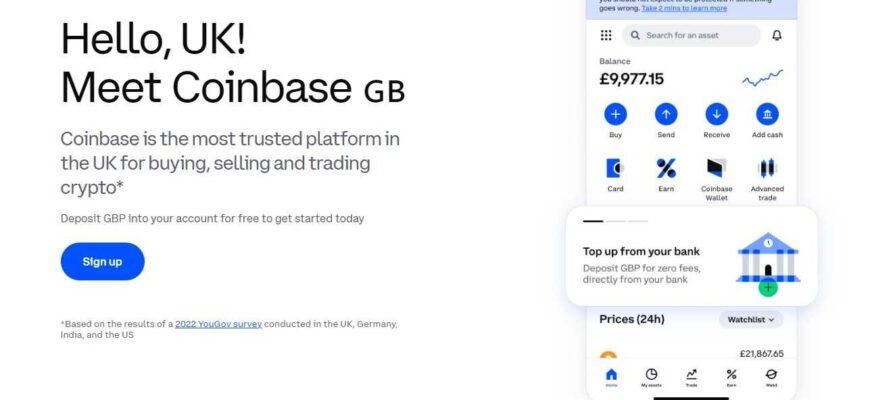Open the Earn percent icon
This screenshot has width=870, height=400.
666,168
